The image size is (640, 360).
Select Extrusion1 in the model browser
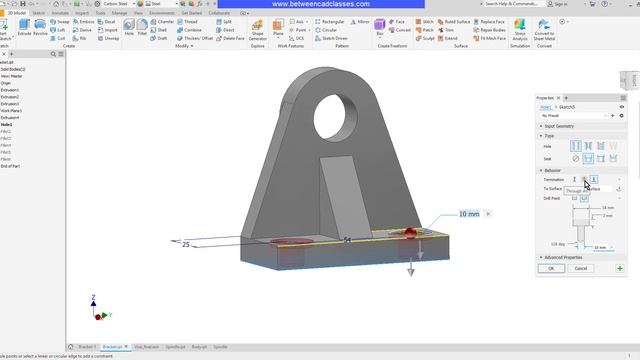pyautogui.click(x=9, y=90)
